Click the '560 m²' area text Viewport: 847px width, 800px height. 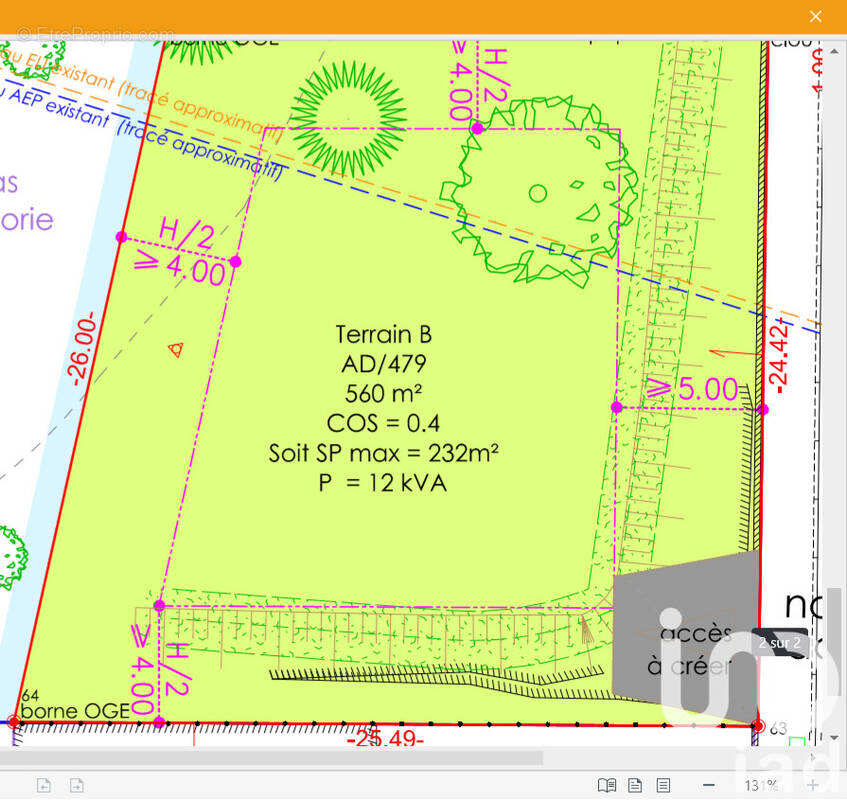pos(384,393)
